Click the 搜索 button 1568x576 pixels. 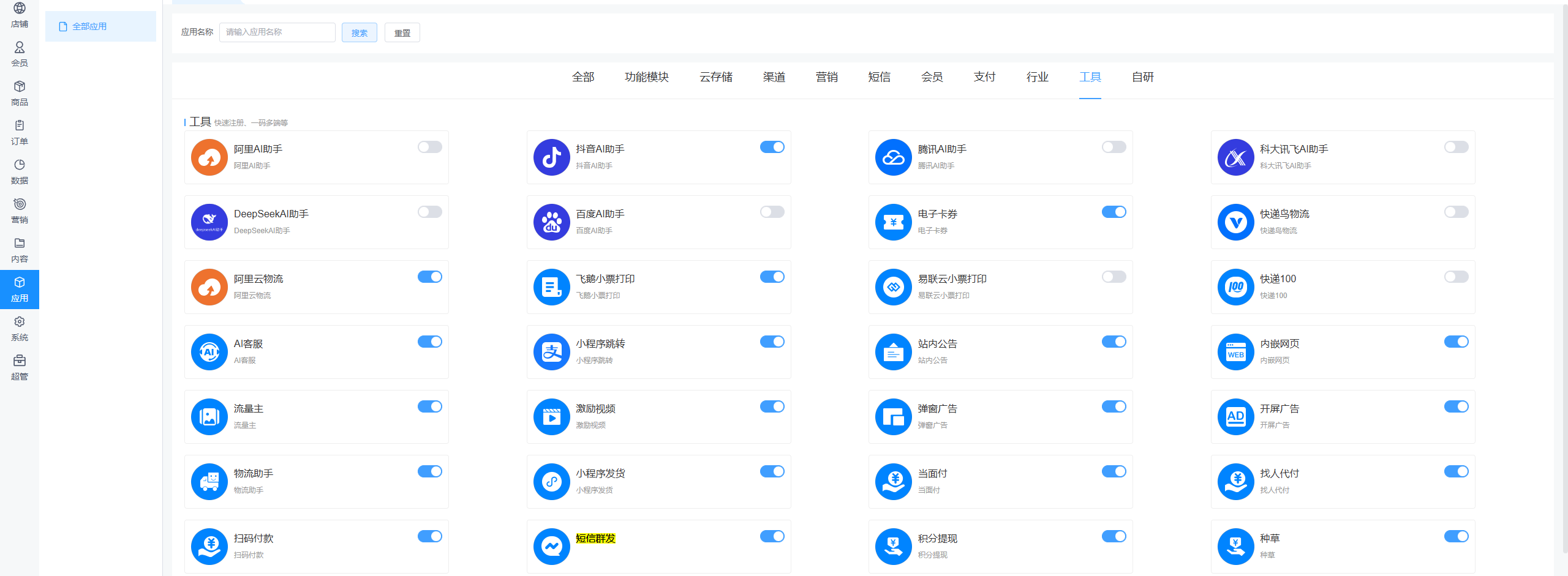tap(360, 32)
